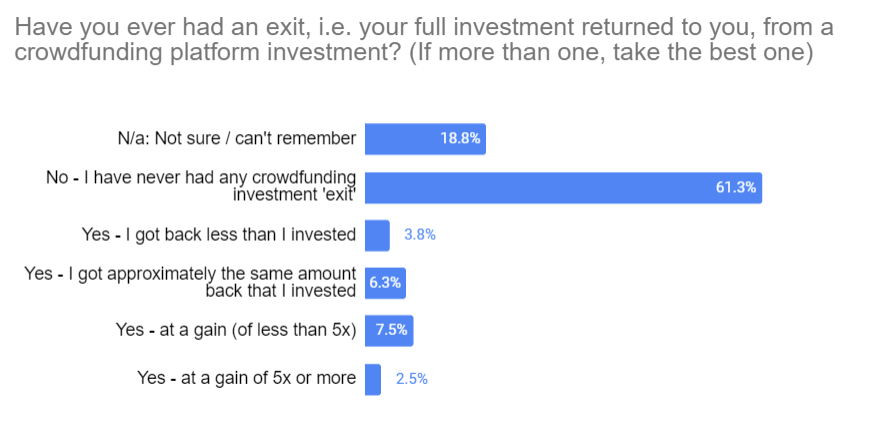Screen dimensions: 881x424
Task: Click the 6.3% value label
Action: coord(385,283)
